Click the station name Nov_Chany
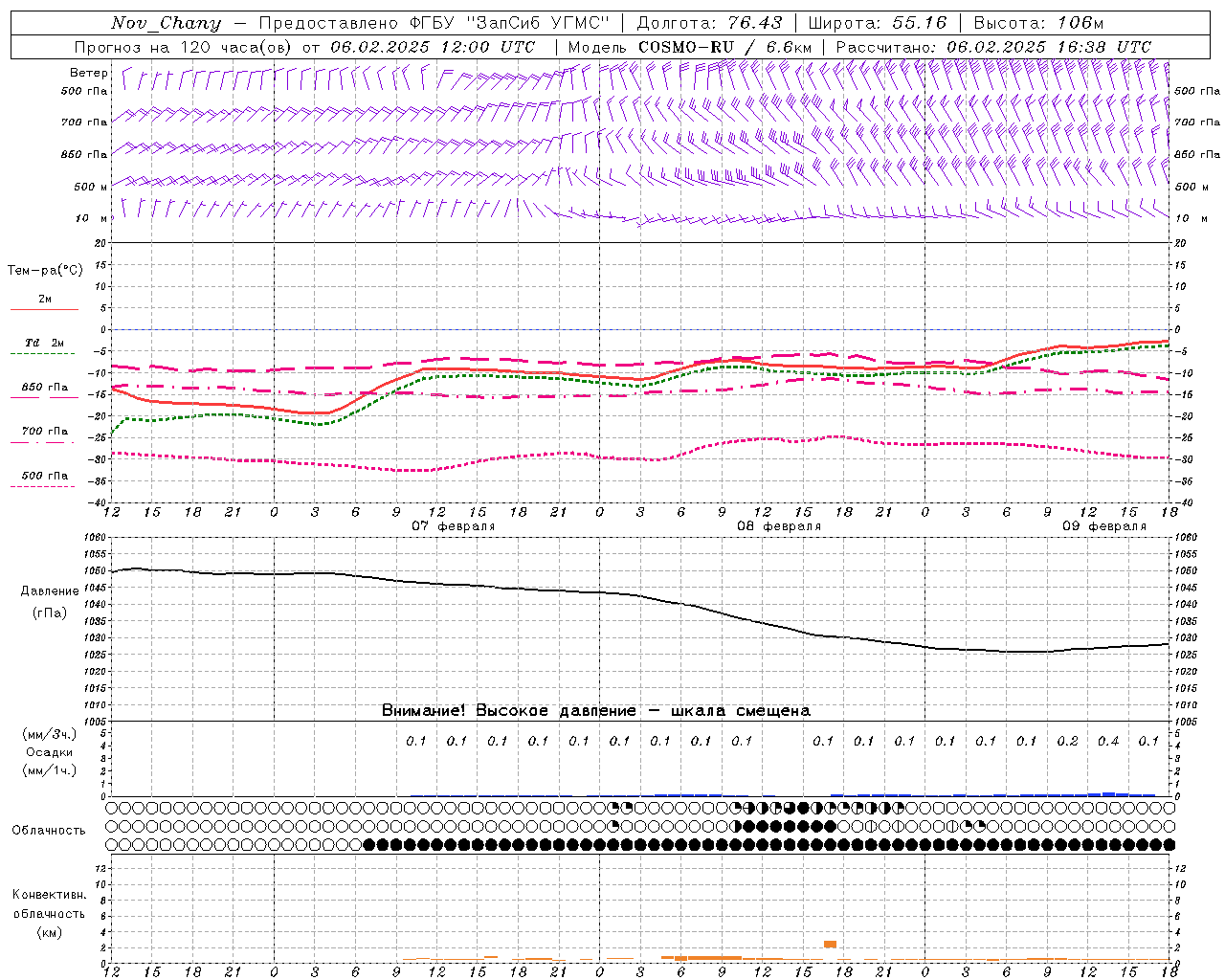Screen dimensions: 1225x980 (x=166, y=23)
